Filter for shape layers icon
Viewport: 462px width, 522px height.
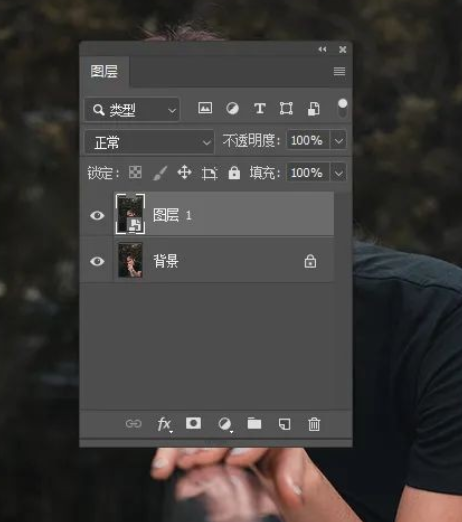[286, 108]
